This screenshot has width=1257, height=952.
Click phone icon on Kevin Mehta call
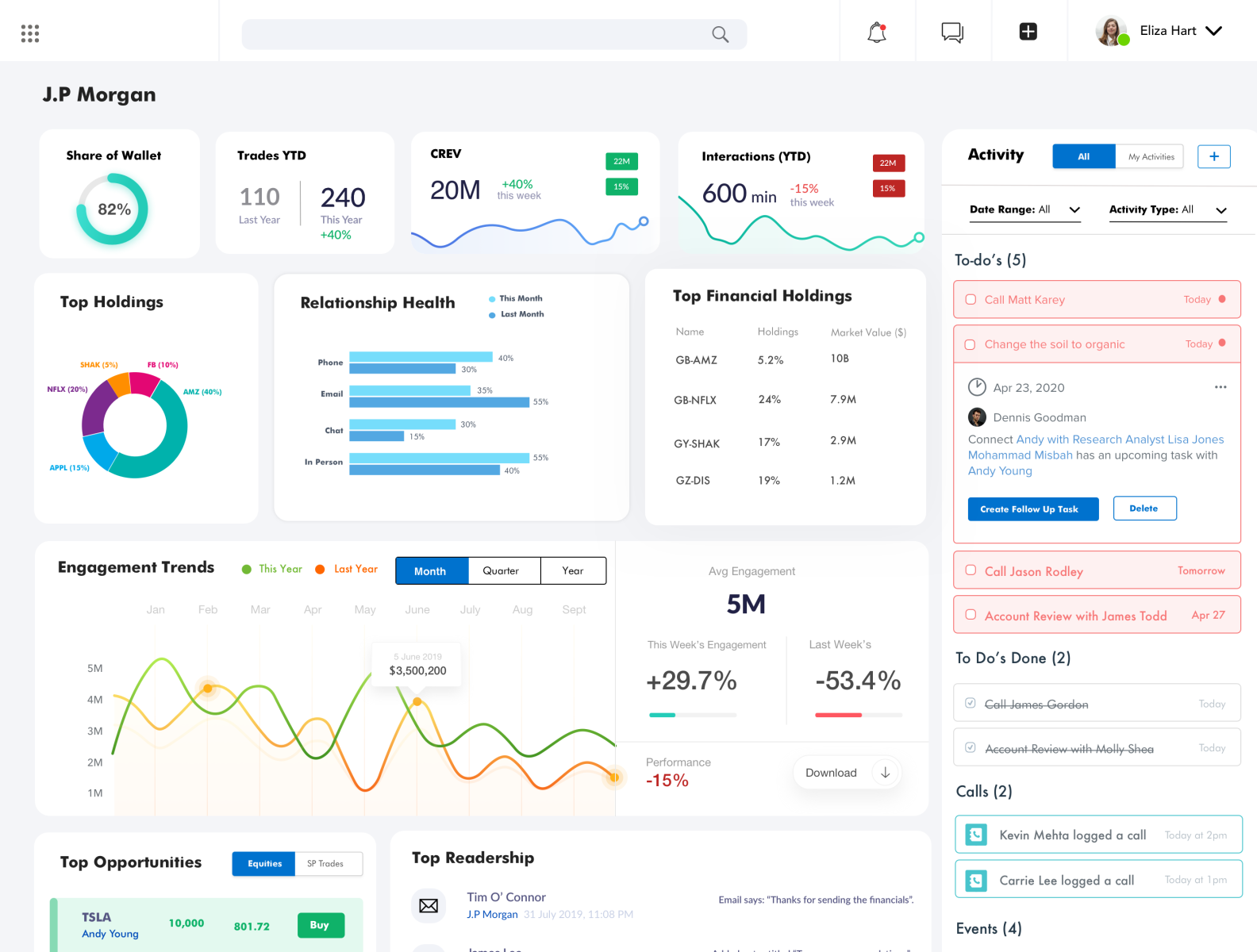(976, 835)
